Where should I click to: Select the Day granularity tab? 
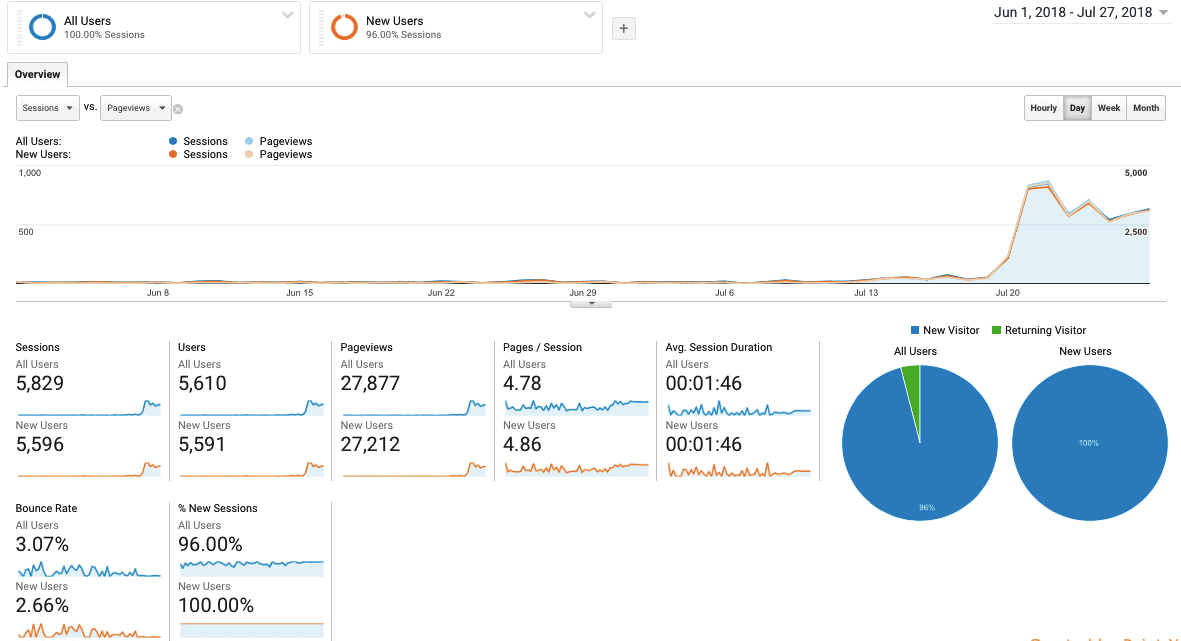tap(1076, 108)
